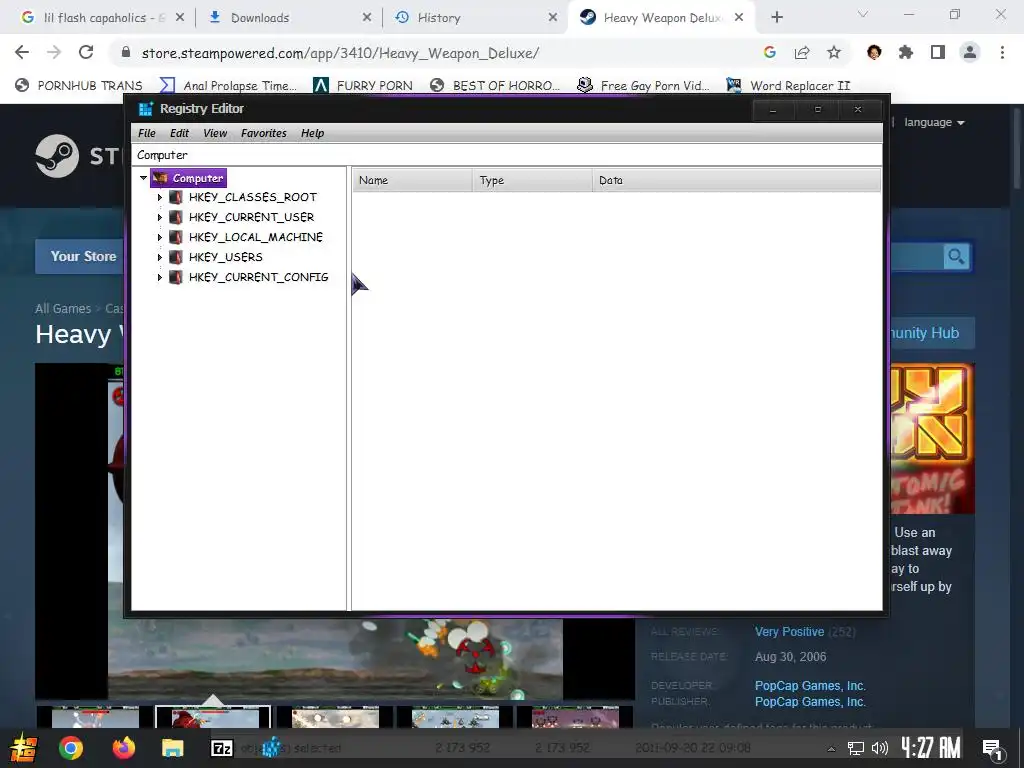Screen dimensions: 1024x768
Task: Open the Registry Editor Edit menu
Action: [179, 133]
